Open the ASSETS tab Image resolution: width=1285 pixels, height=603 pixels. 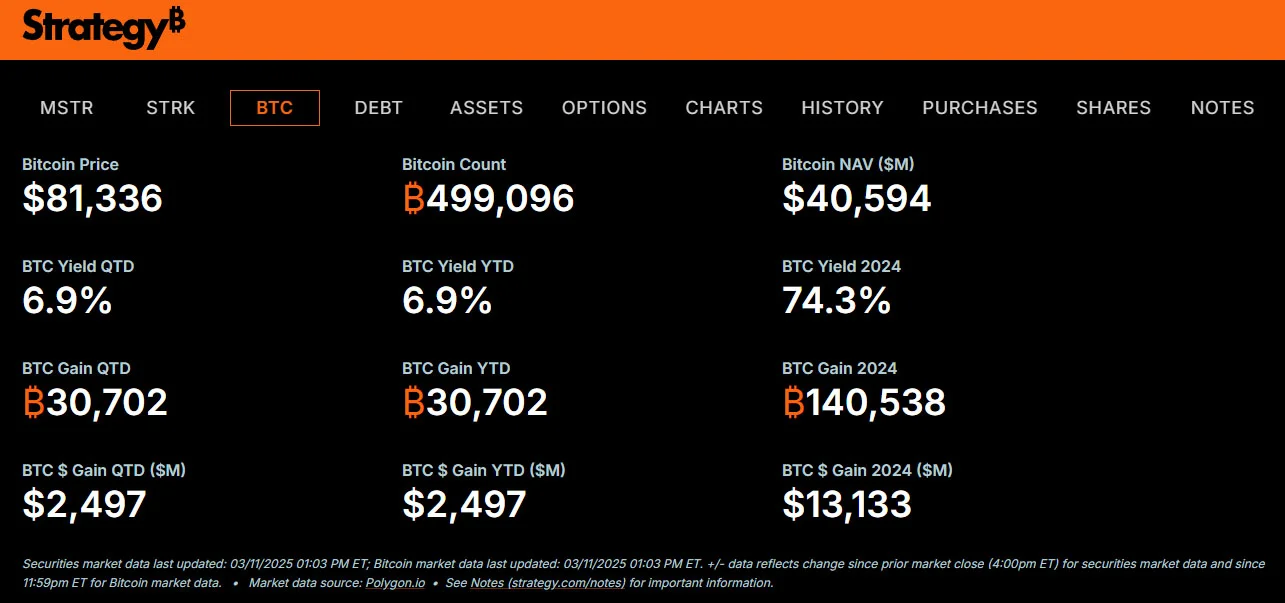[486, 108]
